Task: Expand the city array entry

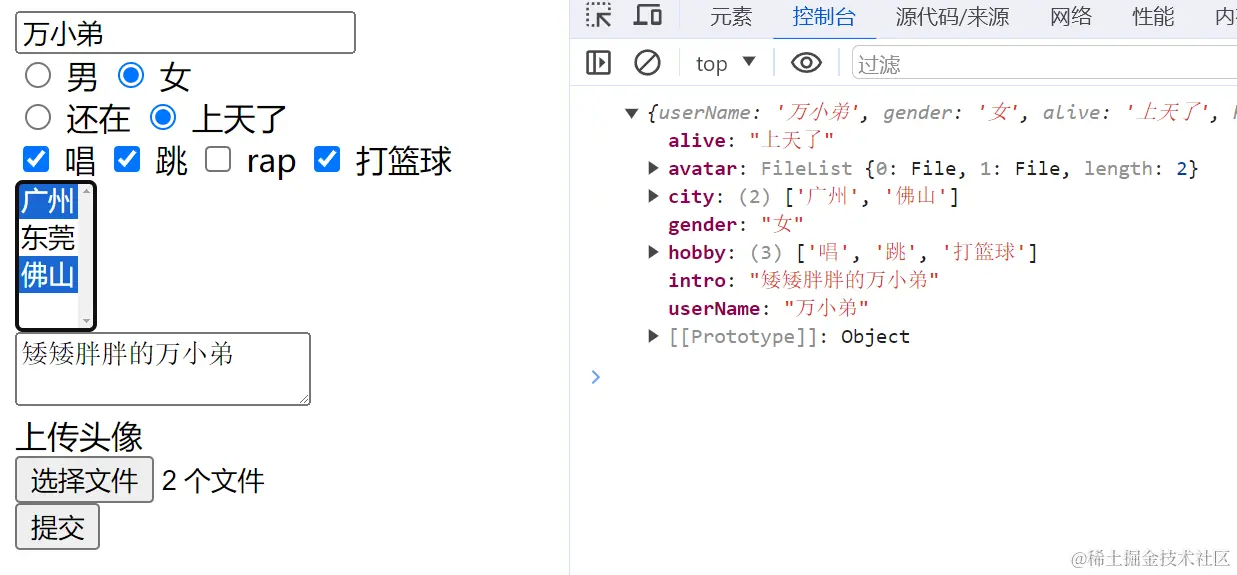Action: 654,196
